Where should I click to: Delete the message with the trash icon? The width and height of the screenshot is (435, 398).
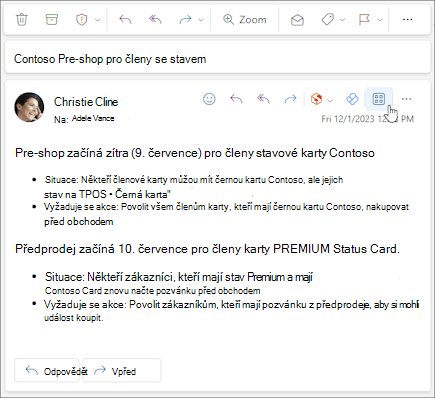click(x=22, y=20)
